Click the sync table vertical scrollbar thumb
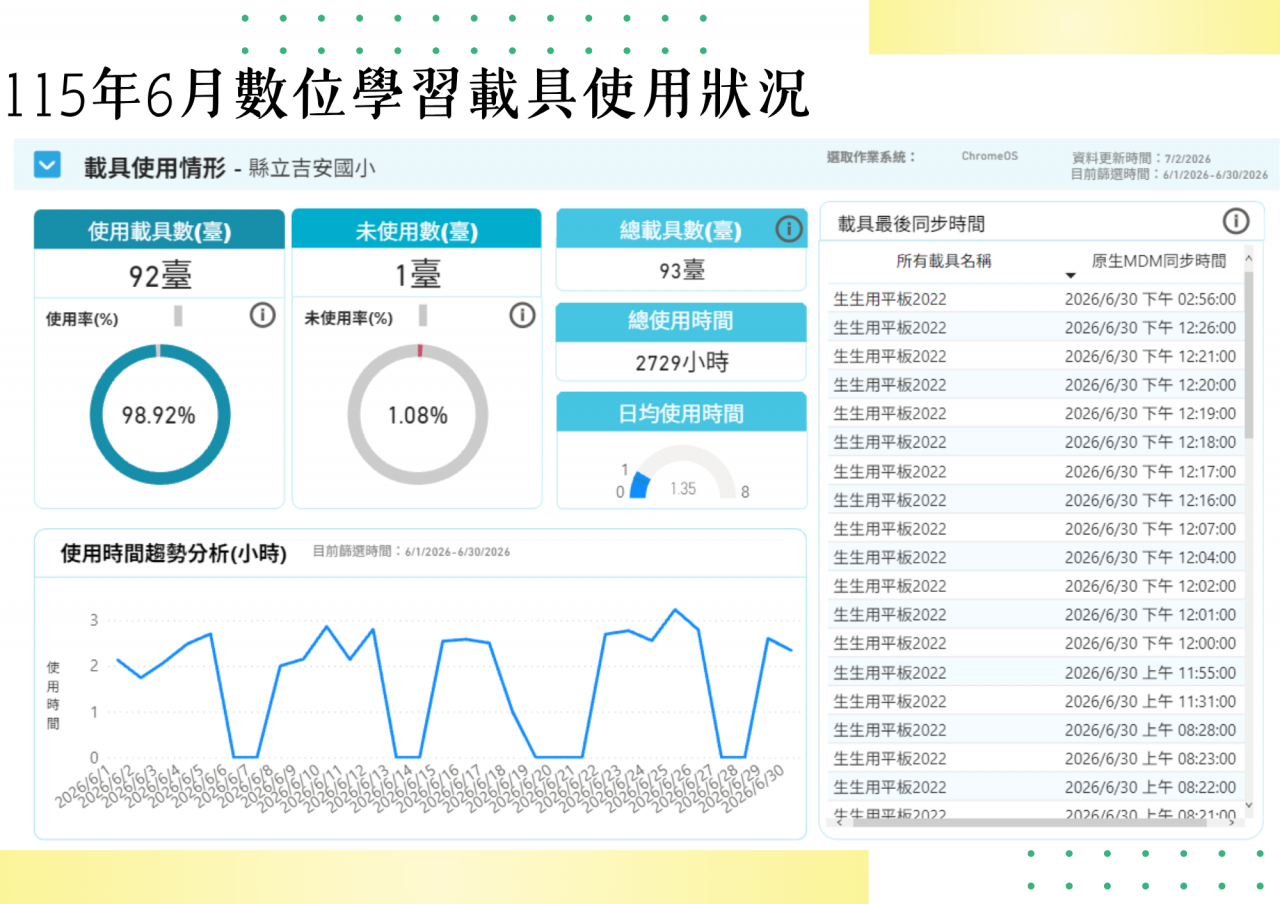Viewport: 1280px width, 904px height. point(1249,356)
